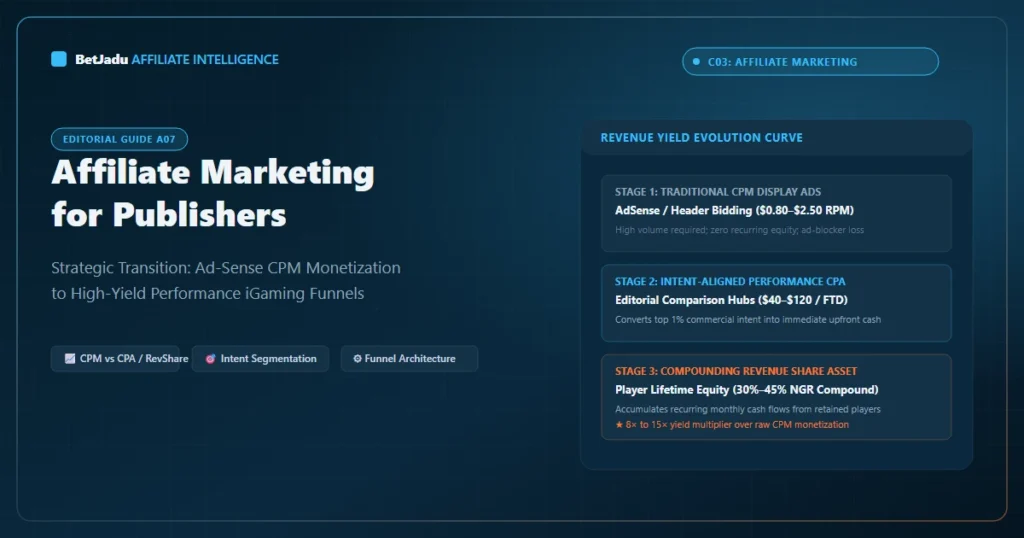Select Stage 3: Compounding Revenue Share Asset label
This screenshot has height=538, width=1024.
736,371
